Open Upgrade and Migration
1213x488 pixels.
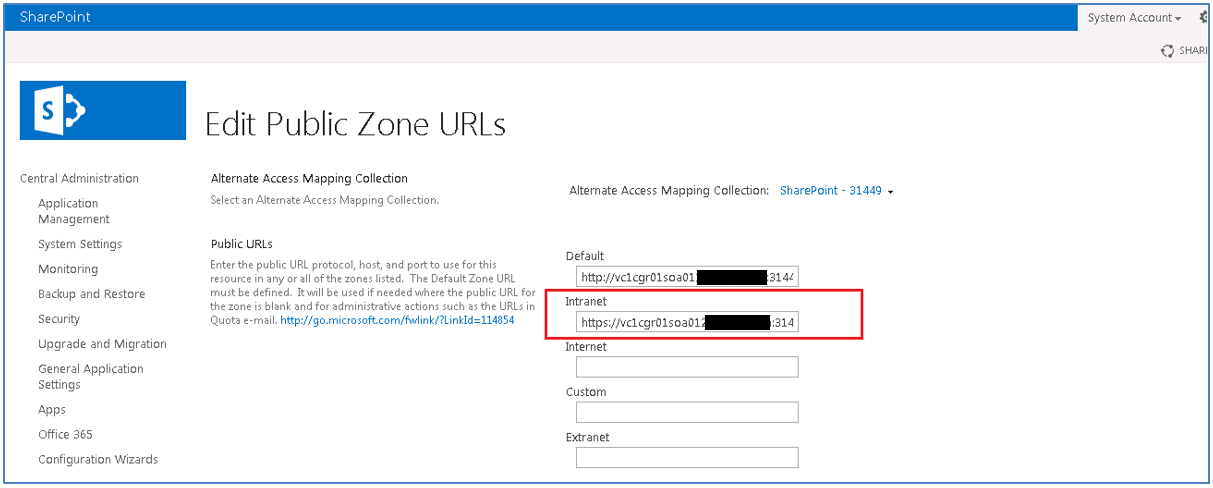(102, 344)
